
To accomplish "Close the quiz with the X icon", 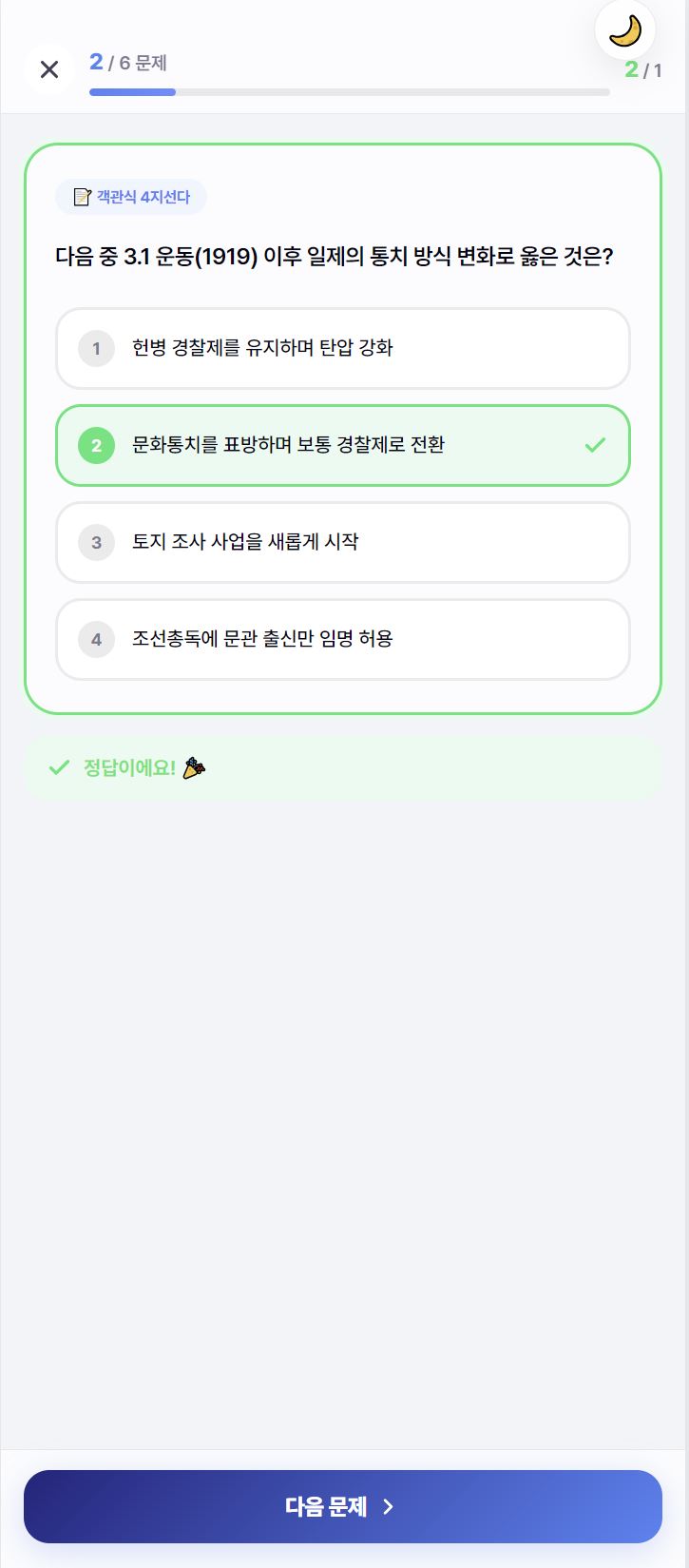I will pos(49,68).
